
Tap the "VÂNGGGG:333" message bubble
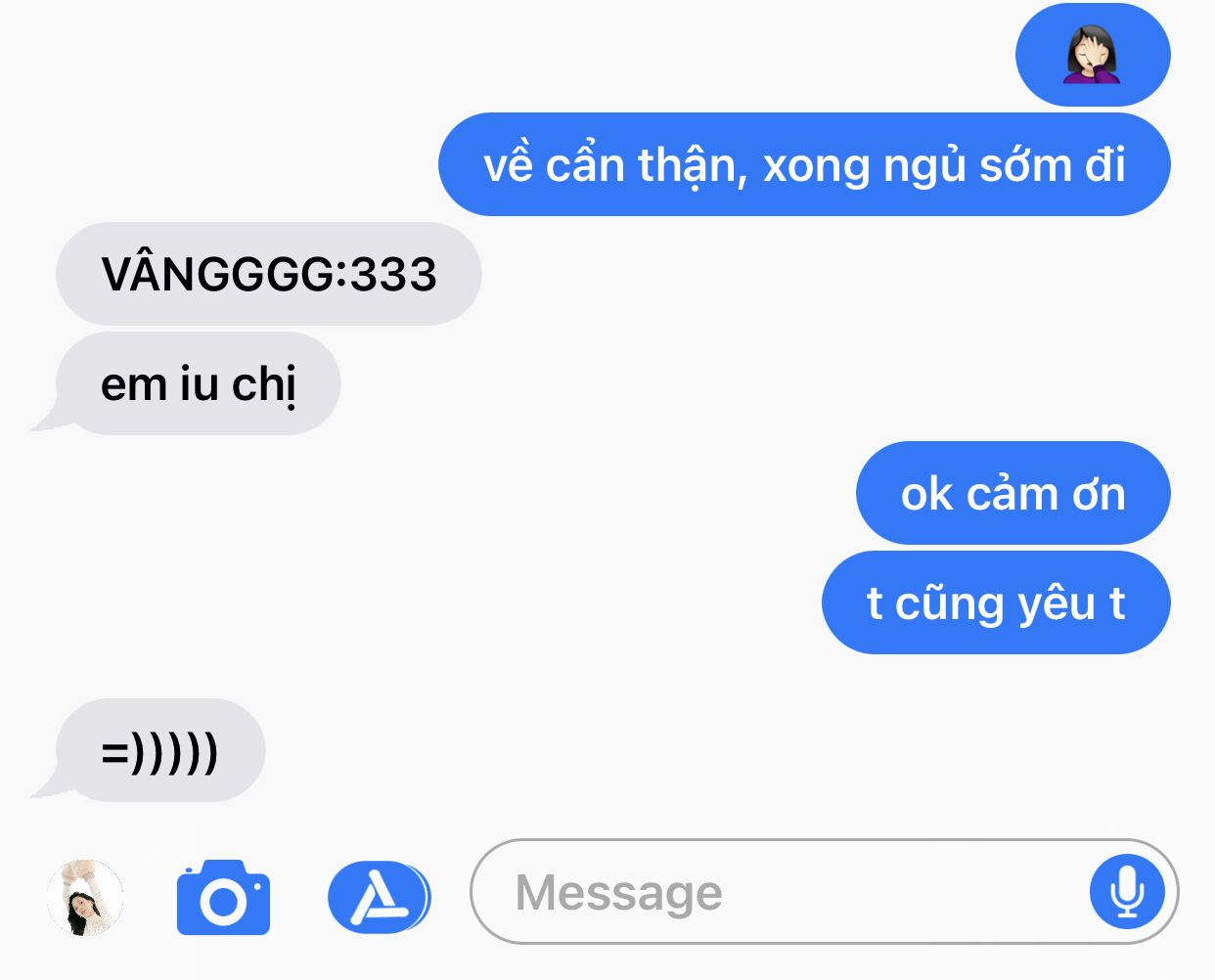pyautogui.click(x=269, y=274)
